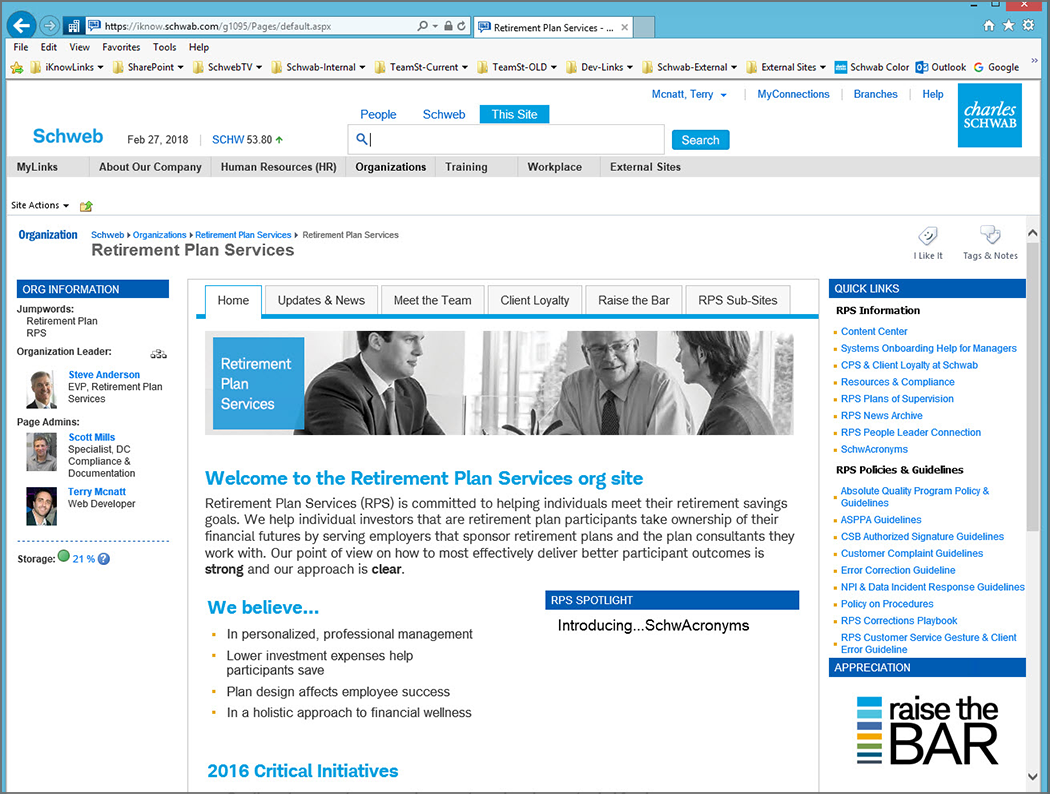
Task: Expand the iKnowLinks favorites folder
Action: [x=66, y=67]
